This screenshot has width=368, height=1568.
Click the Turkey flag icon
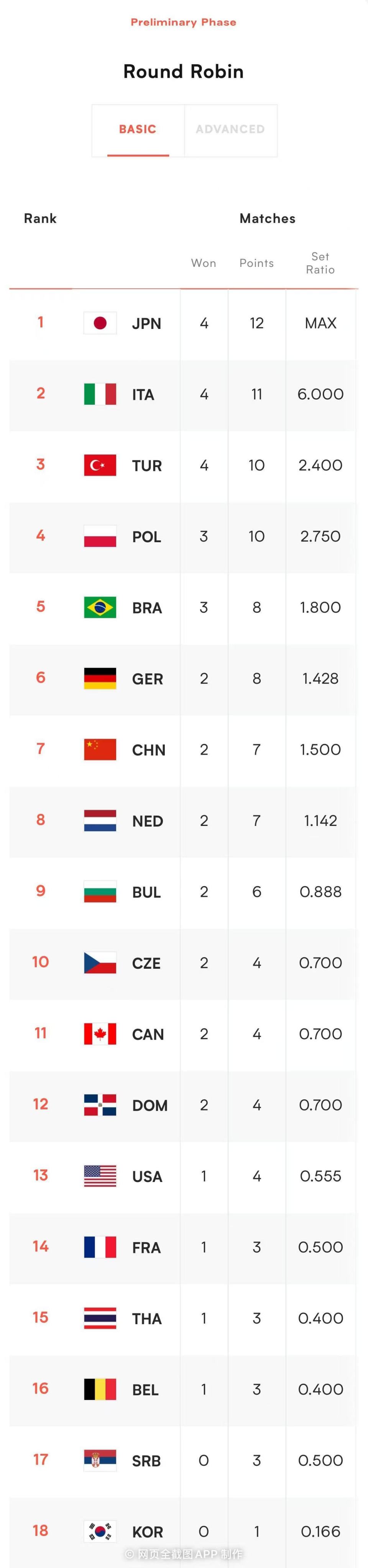pos(100,466)
